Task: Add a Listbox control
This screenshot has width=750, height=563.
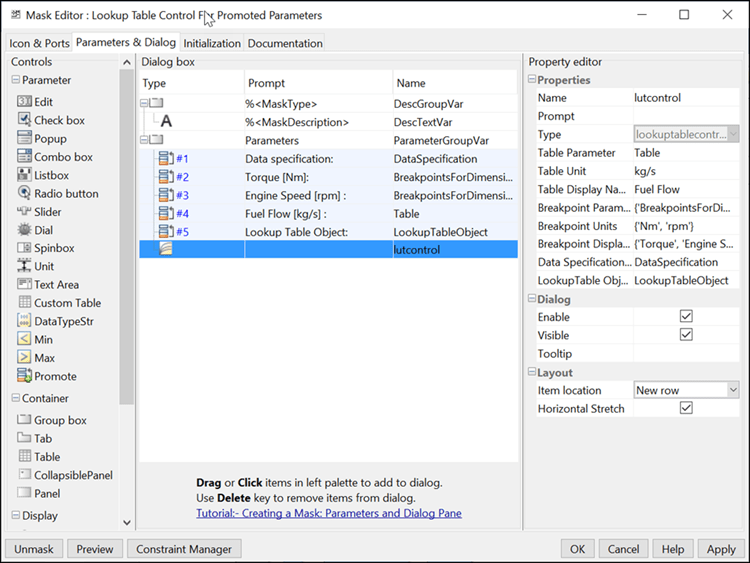Action: click(43, 175)
